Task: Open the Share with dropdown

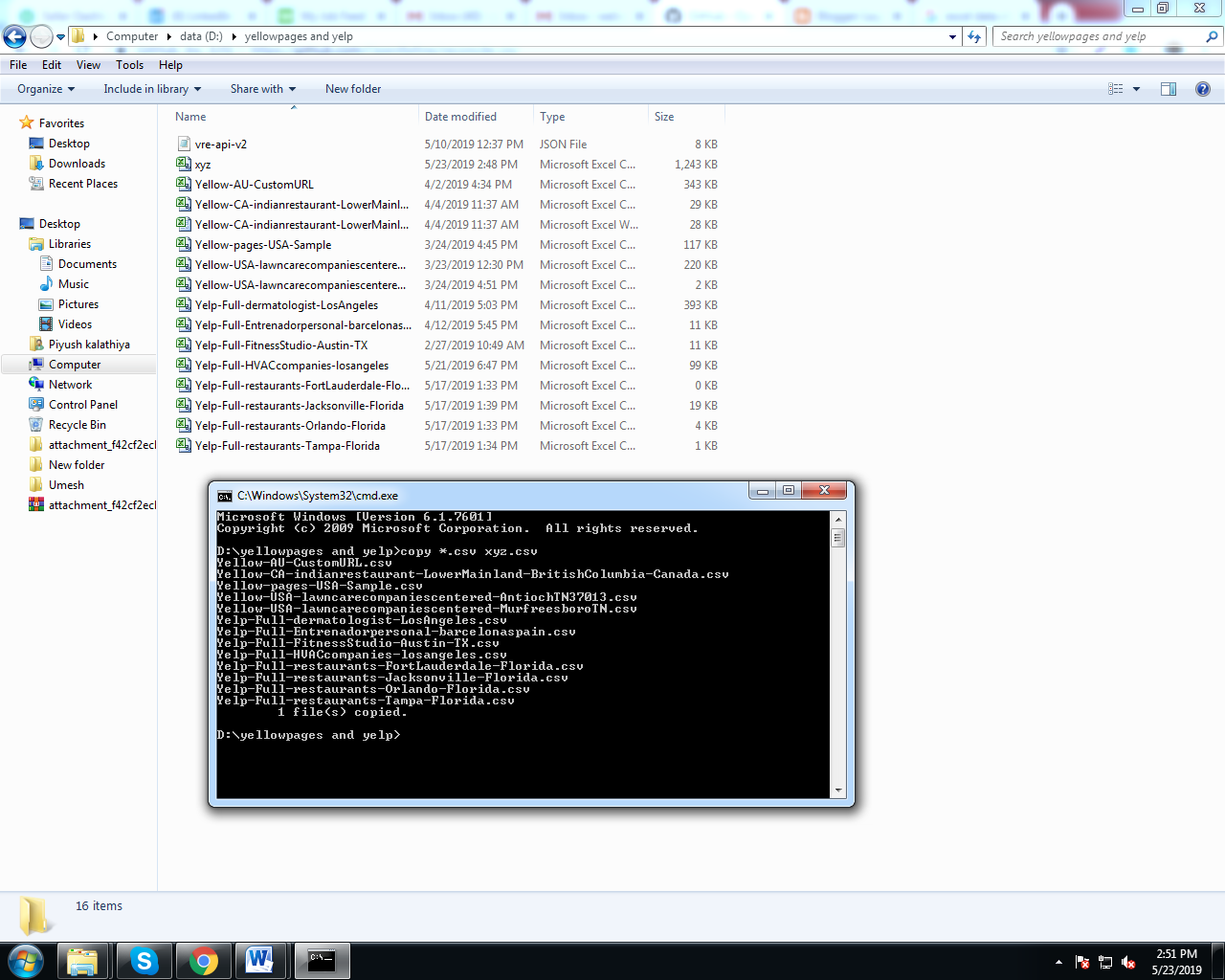Action: coord(261,88)
